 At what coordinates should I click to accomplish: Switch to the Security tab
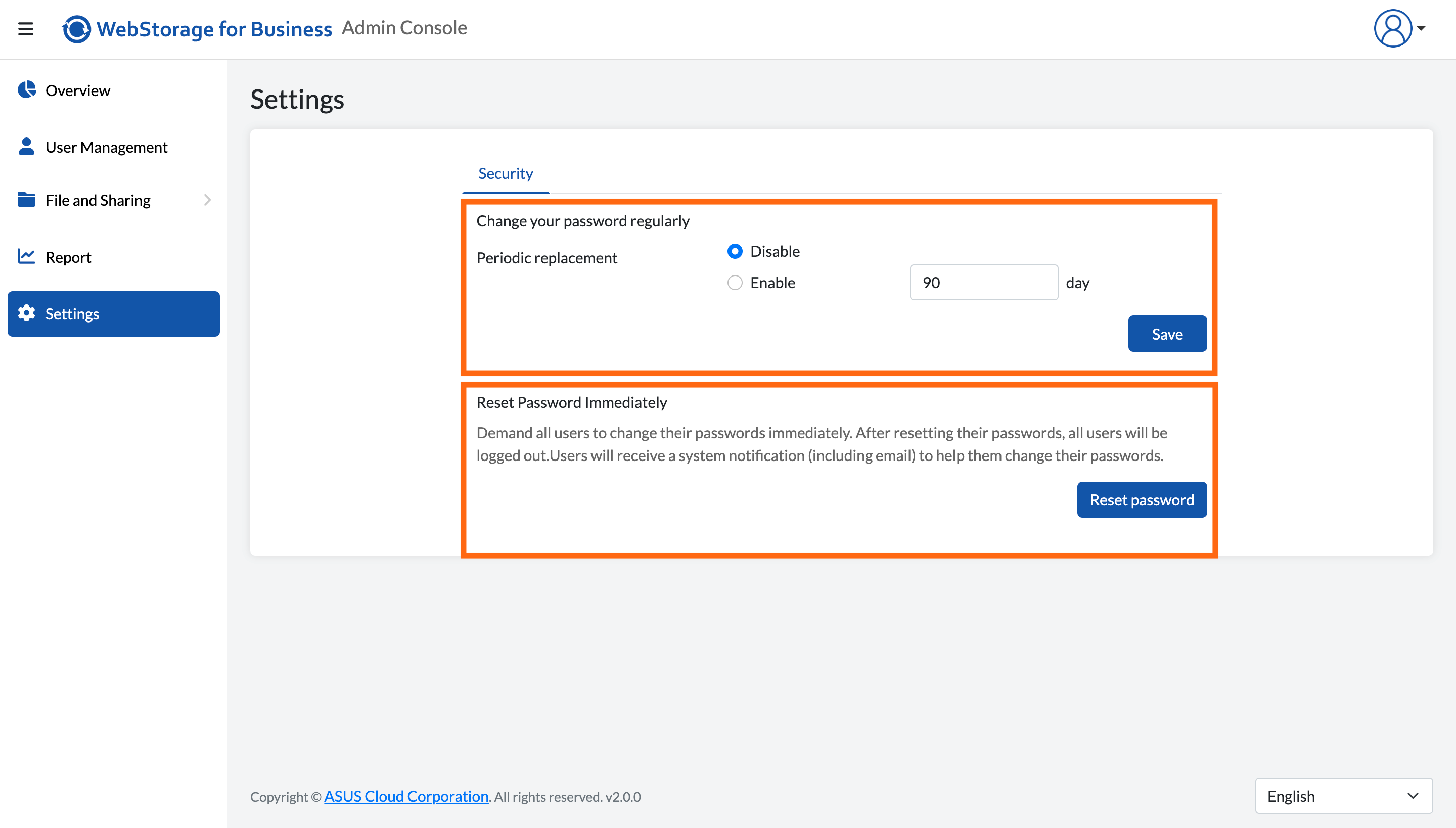click(x=506, y=173)
